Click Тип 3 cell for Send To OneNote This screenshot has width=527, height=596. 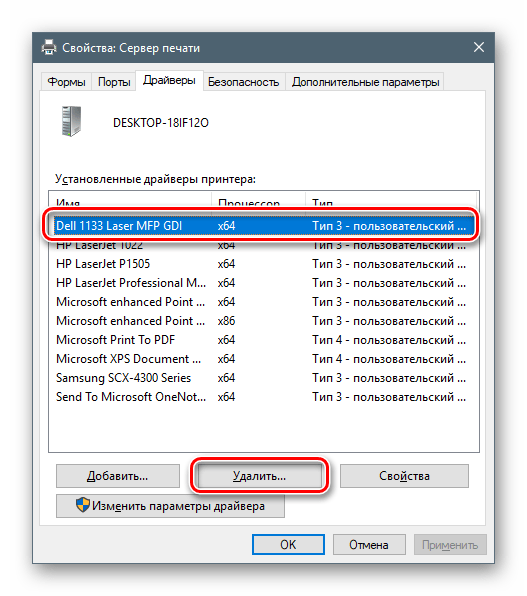pos(389,397)
